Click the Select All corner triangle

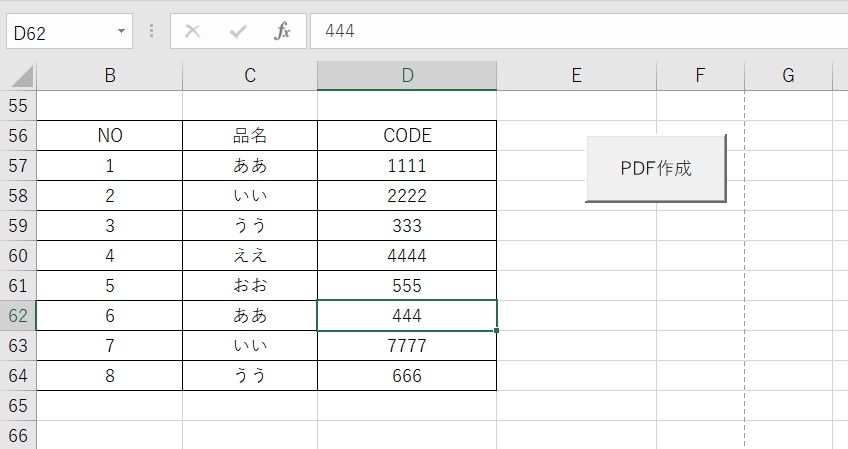coord(22,76)
